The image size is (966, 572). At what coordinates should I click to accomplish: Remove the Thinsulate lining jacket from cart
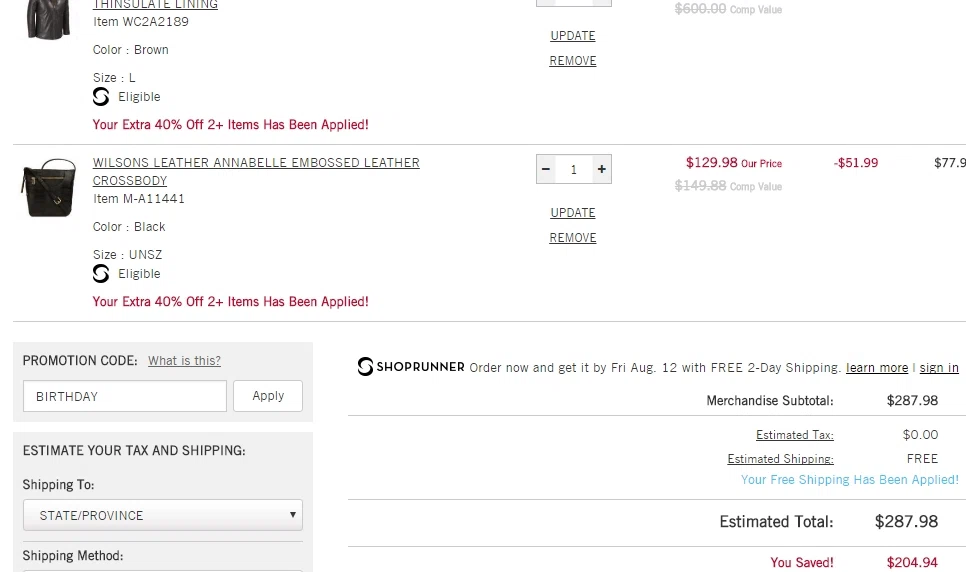coord(573,61)
